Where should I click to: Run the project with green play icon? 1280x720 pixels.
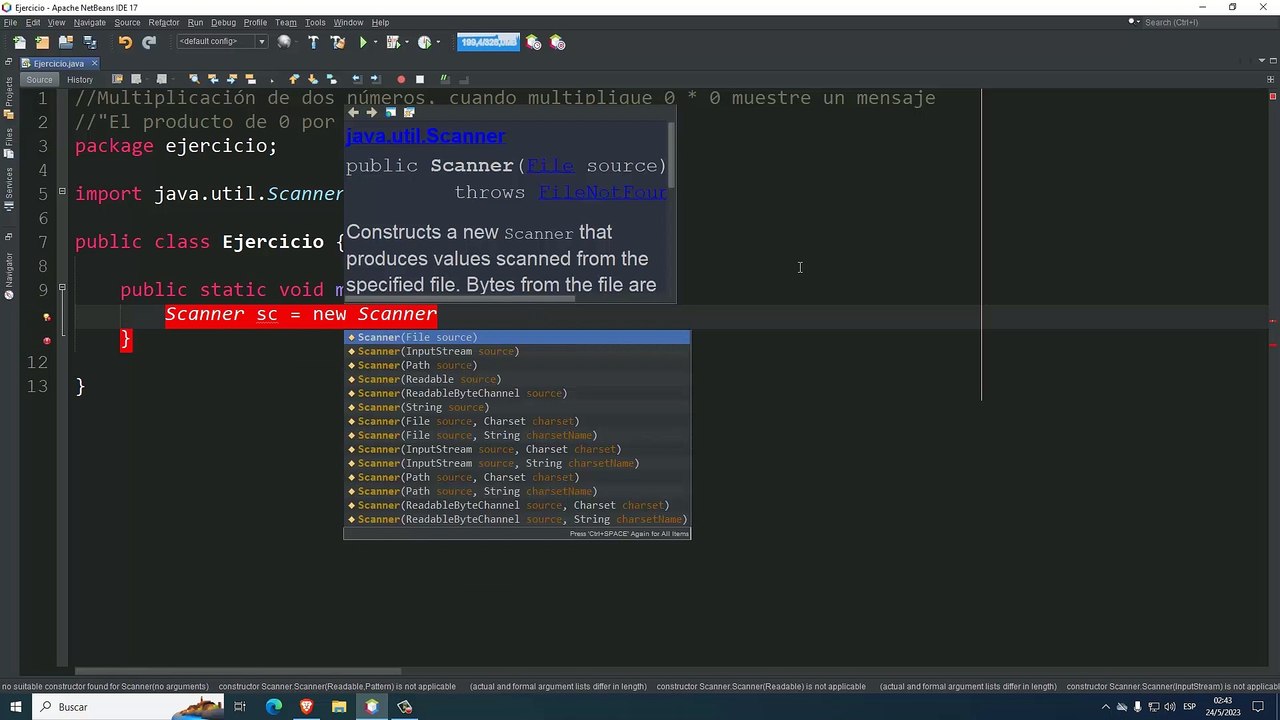(363, 42)
